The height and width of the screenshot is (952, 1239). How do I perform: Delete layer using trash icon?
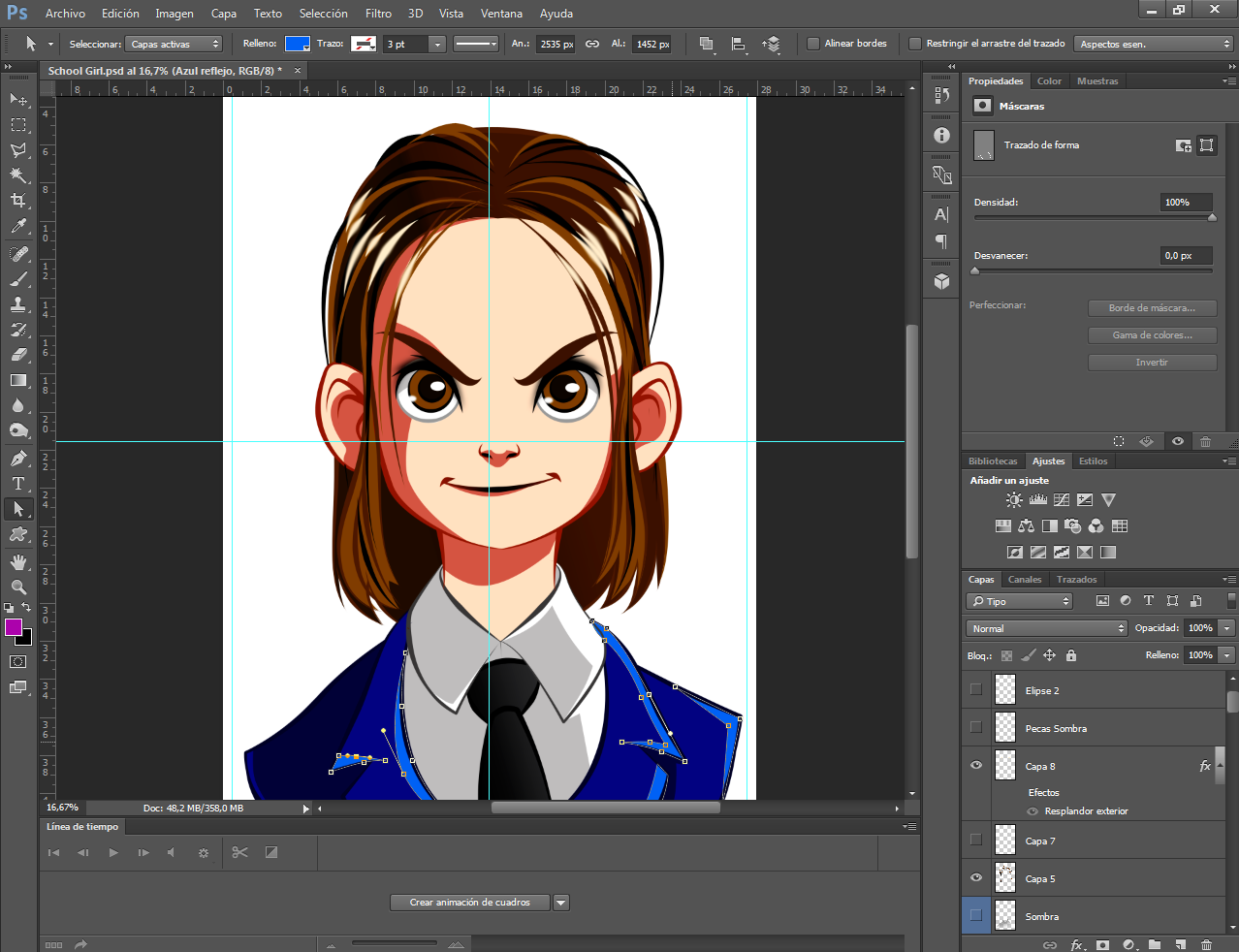point(1206,944)
